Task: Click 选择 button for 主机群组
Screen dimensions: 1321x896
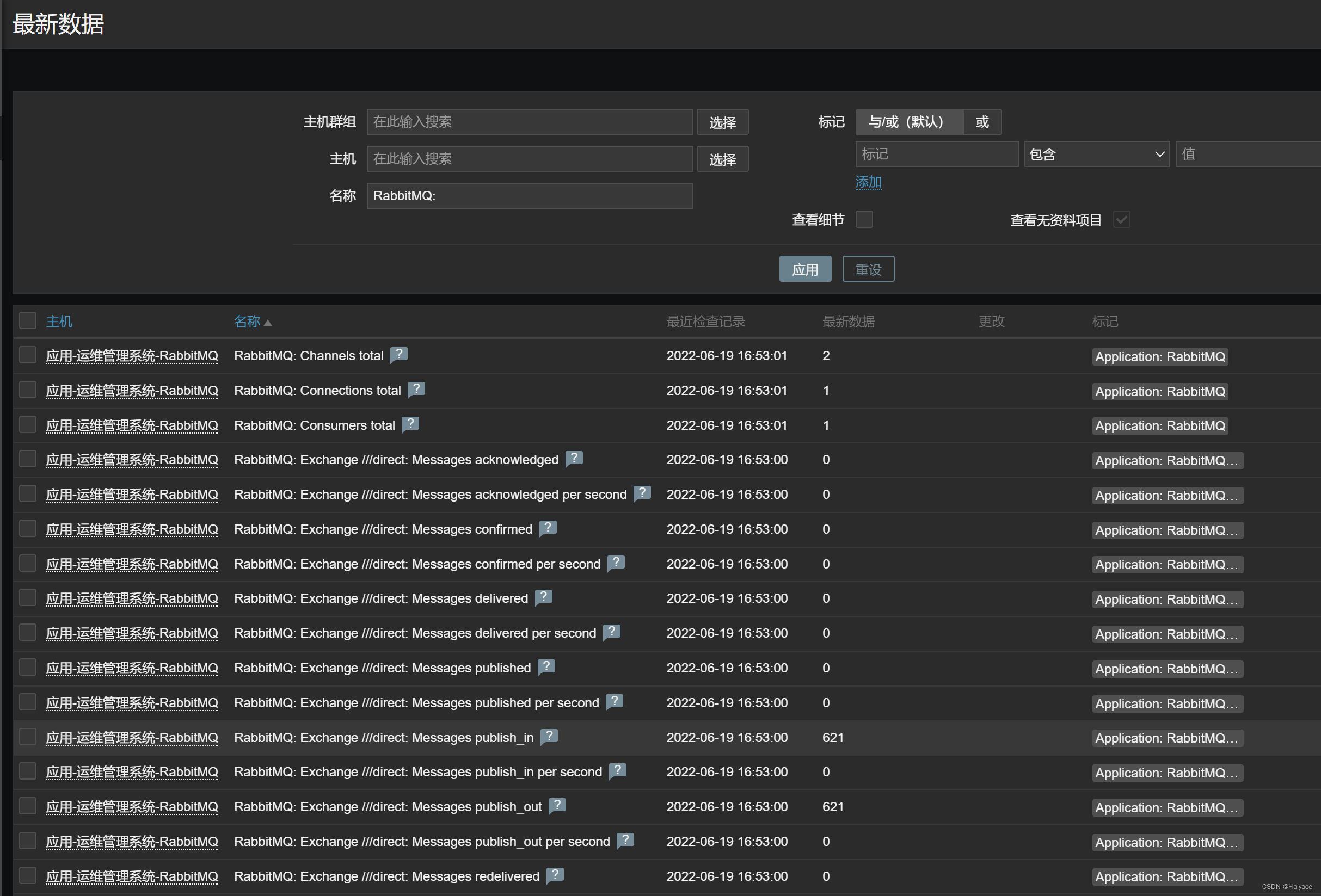Action: (x=722, y=122)
